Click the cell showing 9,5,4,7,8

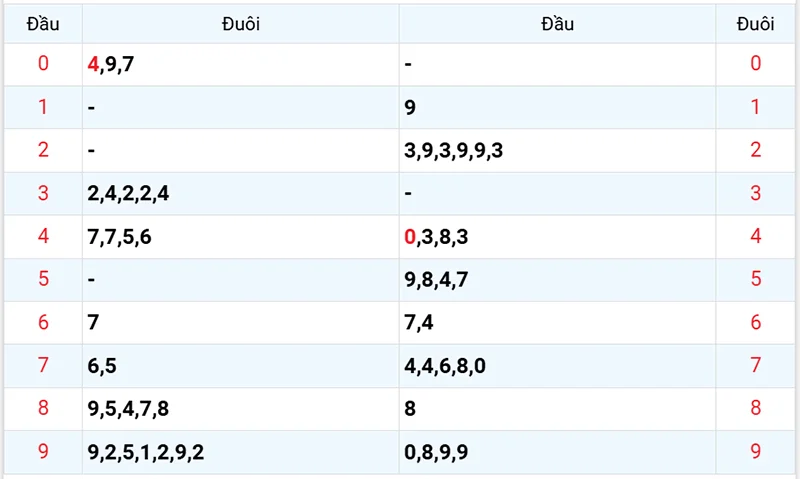click(x=241, y=409)
